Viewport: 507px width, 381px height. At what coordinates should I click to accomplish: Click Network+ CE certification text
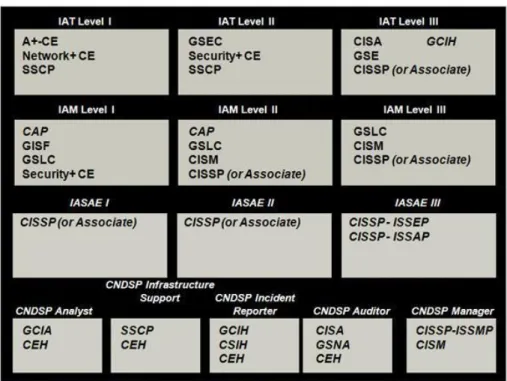pyautogui.click(x=59, y=56)
